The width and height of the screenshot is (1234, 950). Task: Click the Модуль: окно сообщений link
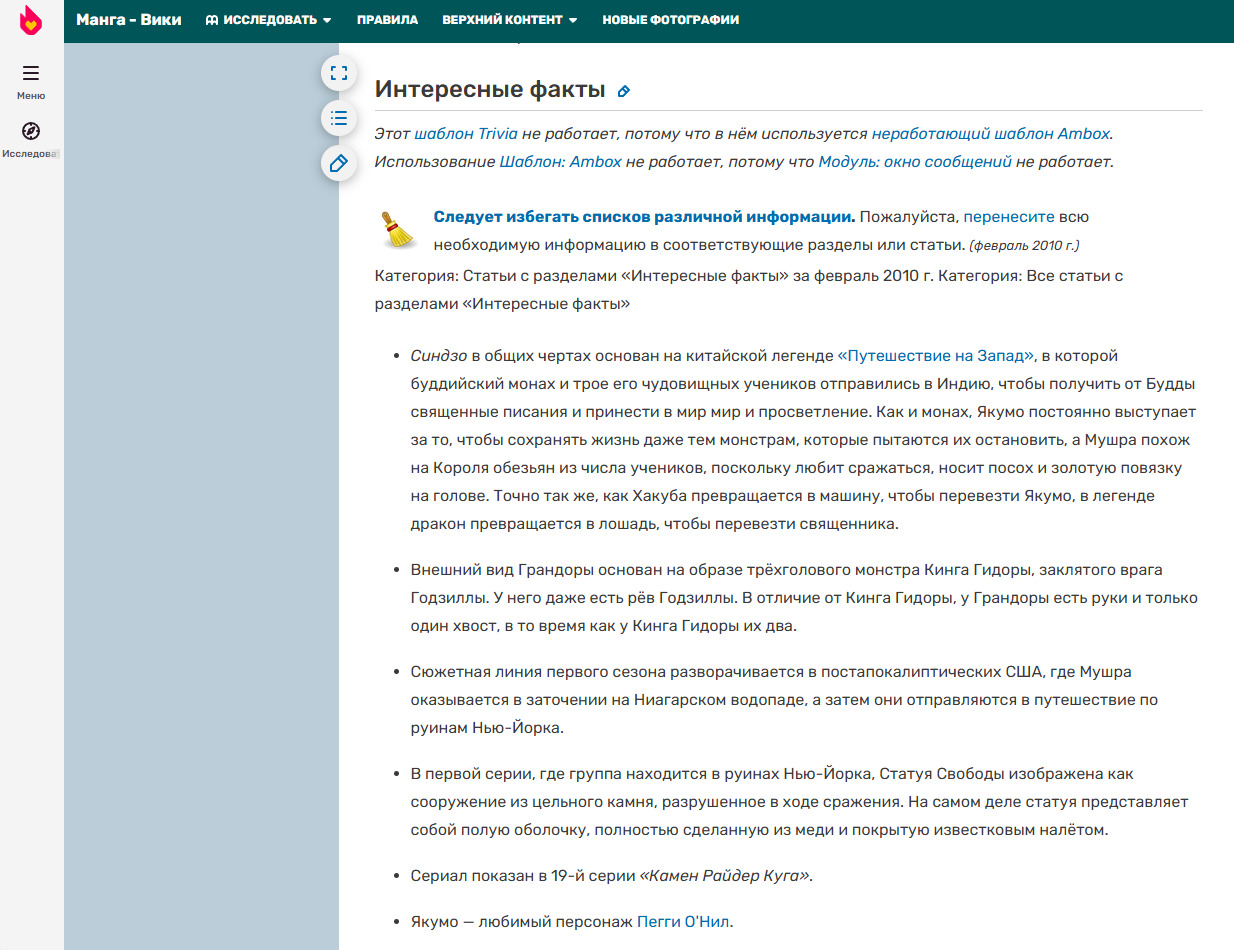point(914,162)
